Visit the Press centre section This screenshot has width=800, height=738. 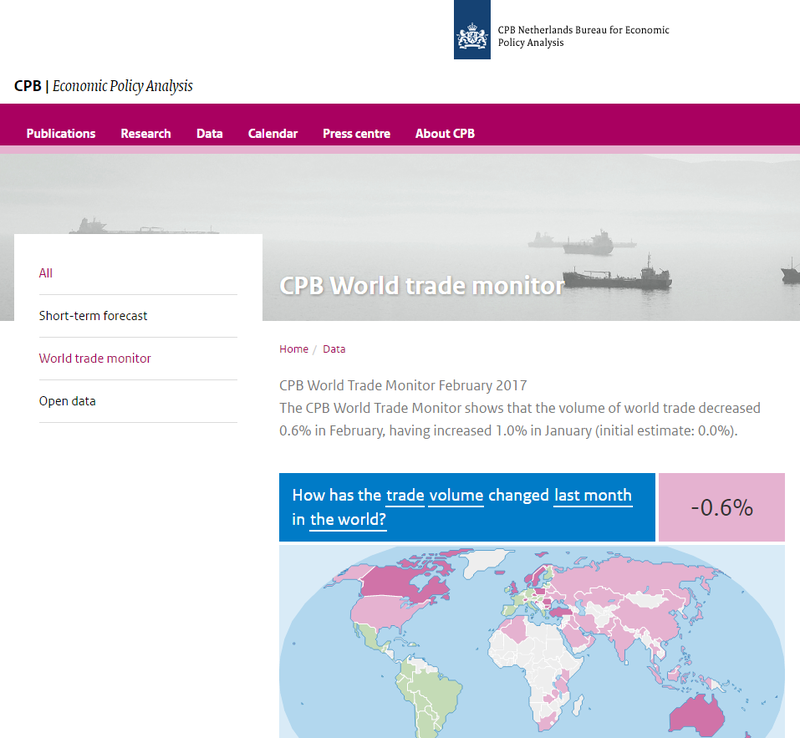point(356,134)
